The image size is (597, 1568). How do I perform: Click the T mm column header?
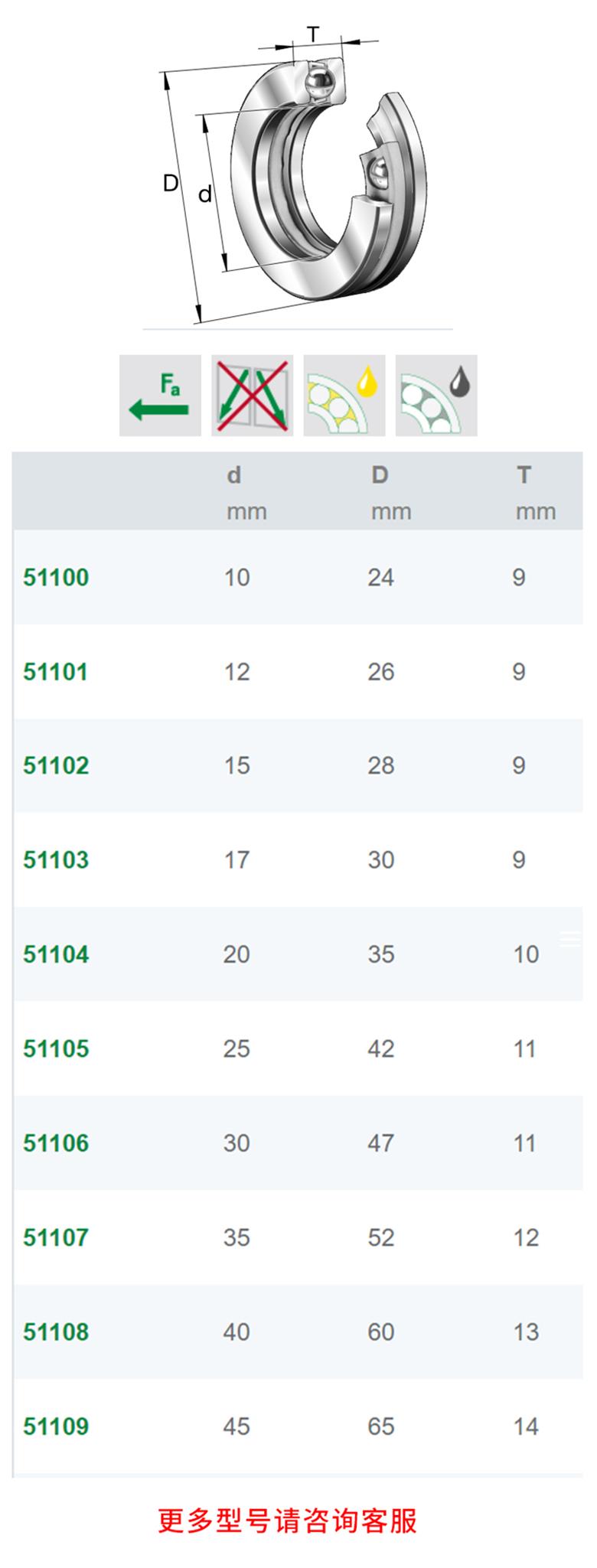click(535, 493)
